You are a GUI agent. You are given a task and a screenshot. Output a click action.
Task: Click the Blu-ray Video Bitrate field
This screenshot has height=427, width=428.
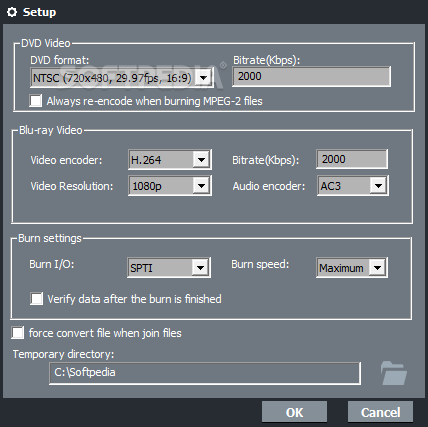[x=352, y=159]
